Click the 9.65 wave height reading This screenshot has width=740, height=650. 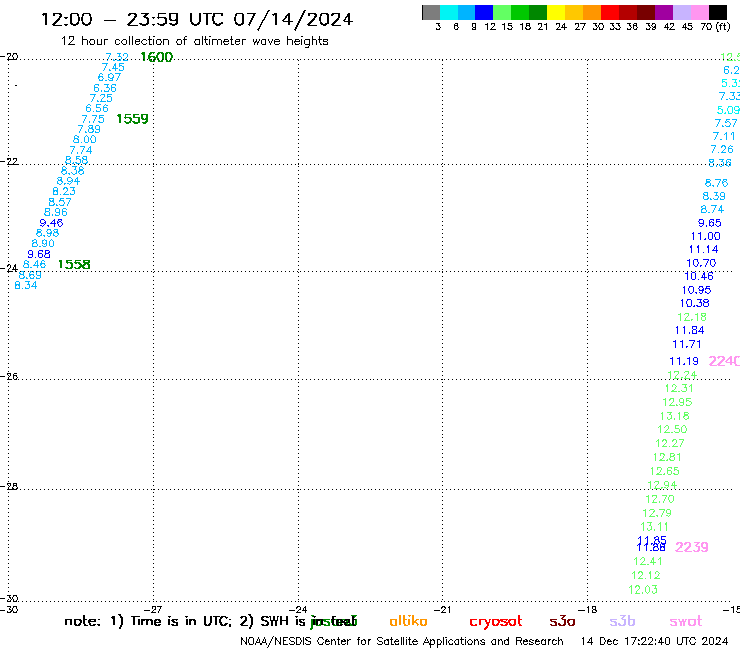(x=710, y=223)
